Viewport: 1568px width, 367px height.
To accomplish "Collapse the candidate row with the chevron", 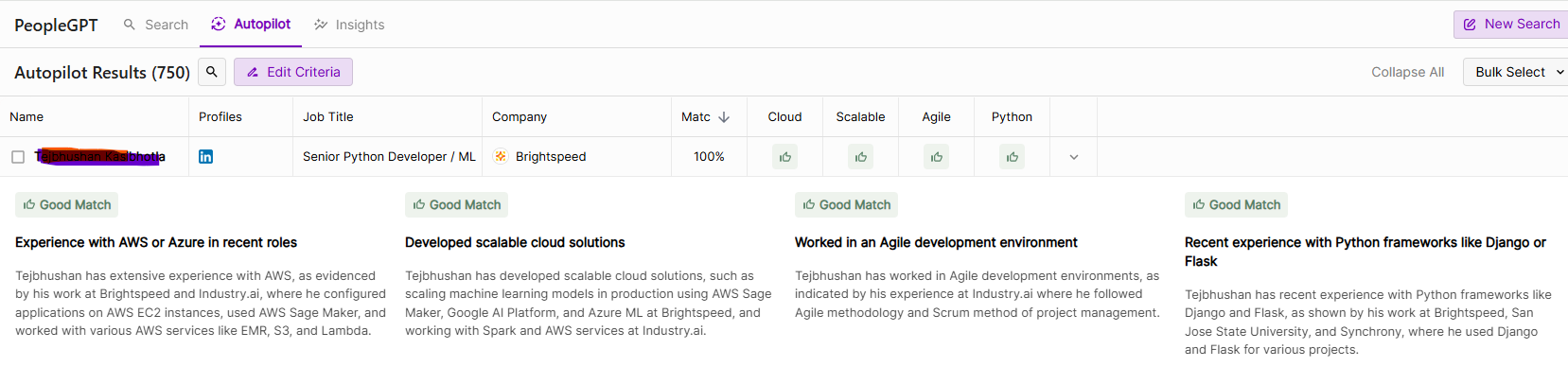I will [x=1074, y=157].
